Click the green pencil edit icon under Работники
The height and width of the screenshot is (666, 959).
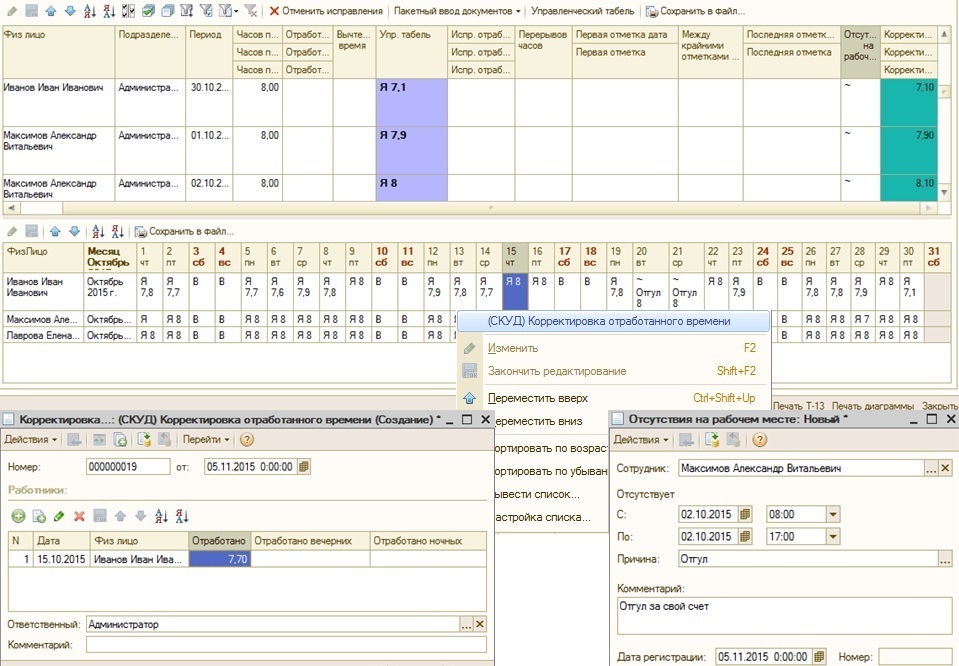pyautogui.click(x=59, y=516)
